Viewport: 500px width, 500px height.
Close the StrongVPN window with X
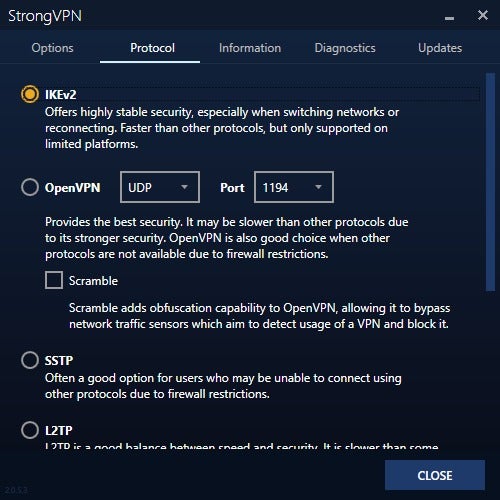coord(483,15)
